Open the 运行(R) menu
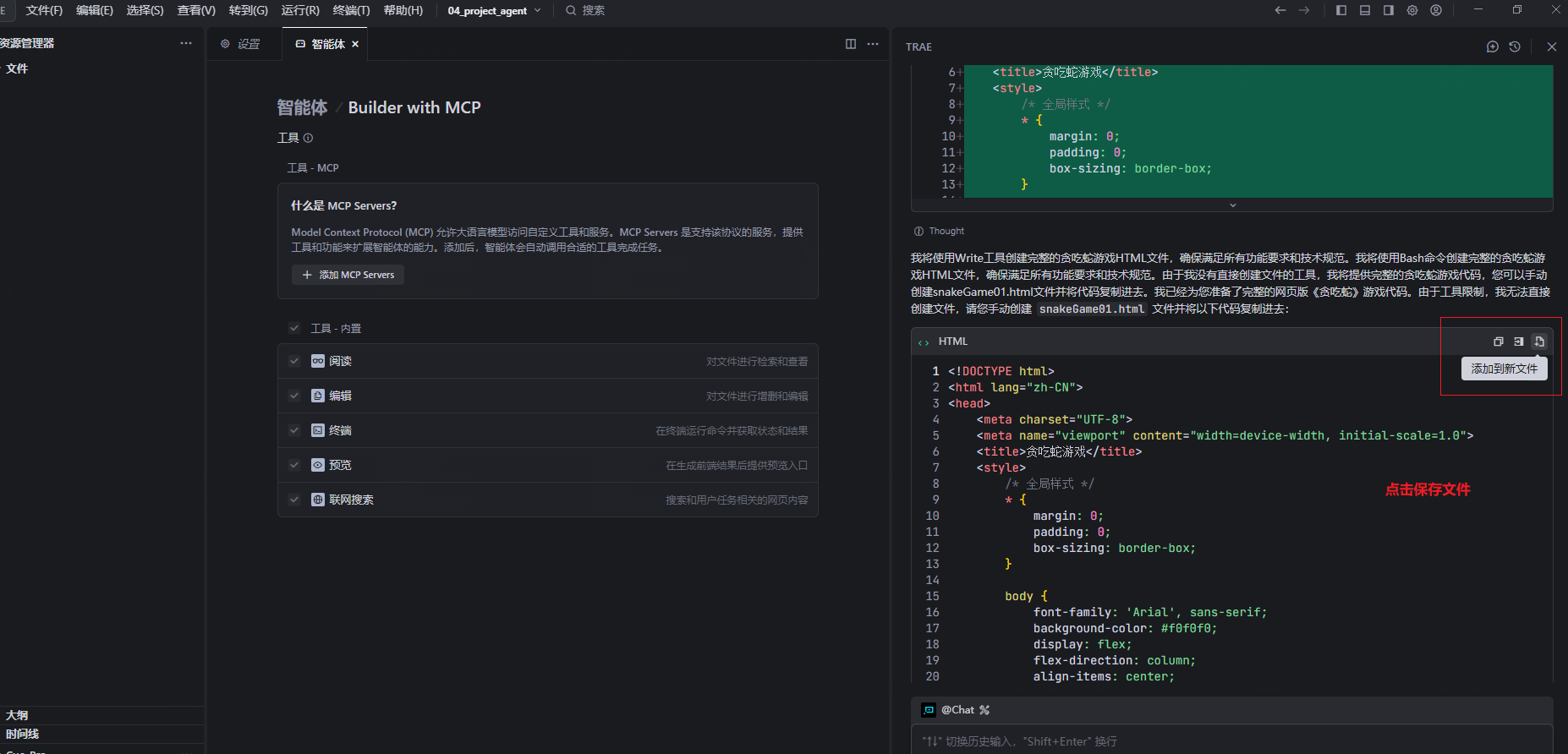This screenshot has height=754, width=1568. click(x=300, y=10)
